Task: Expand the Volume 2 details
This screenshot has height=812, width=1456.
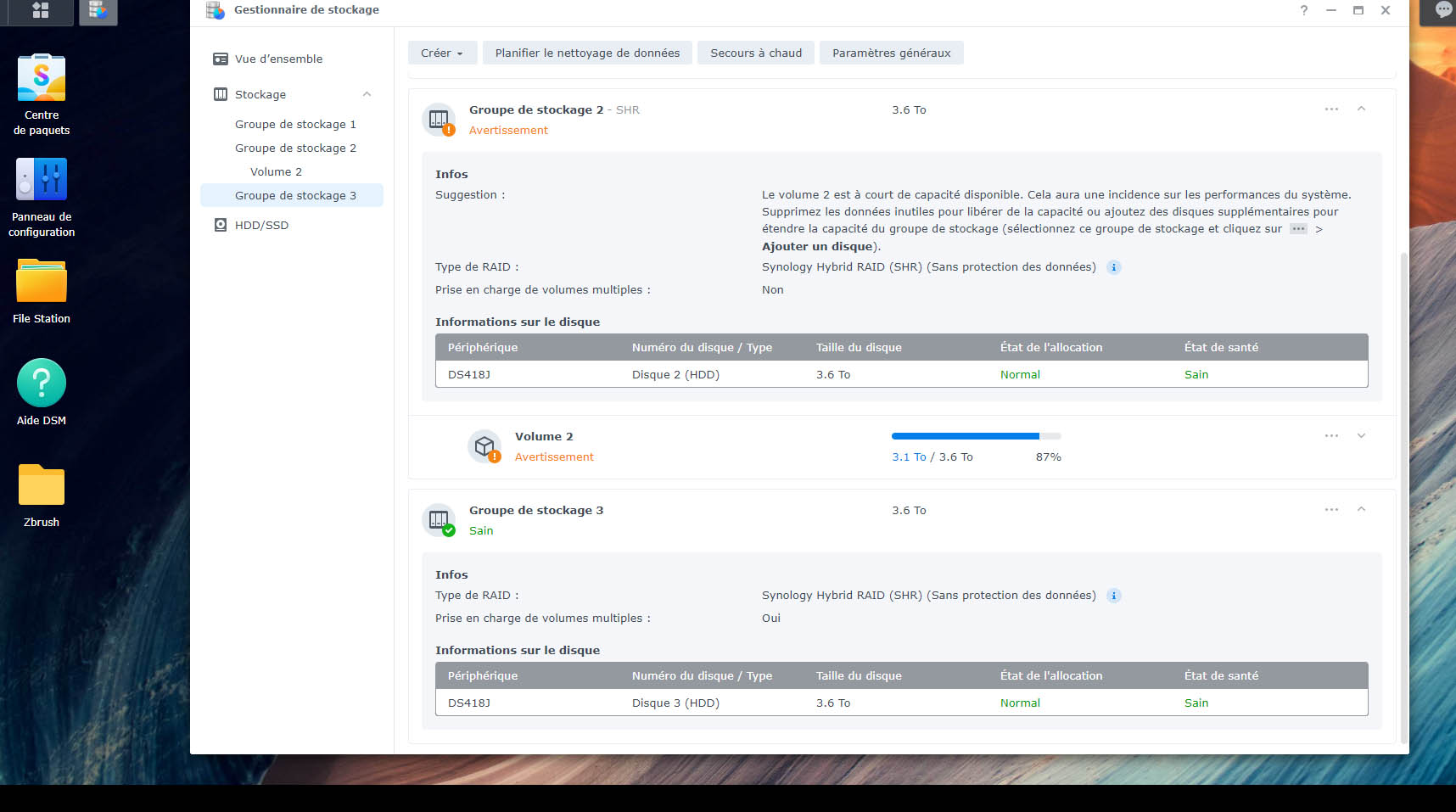Action: coord(1361,436)
